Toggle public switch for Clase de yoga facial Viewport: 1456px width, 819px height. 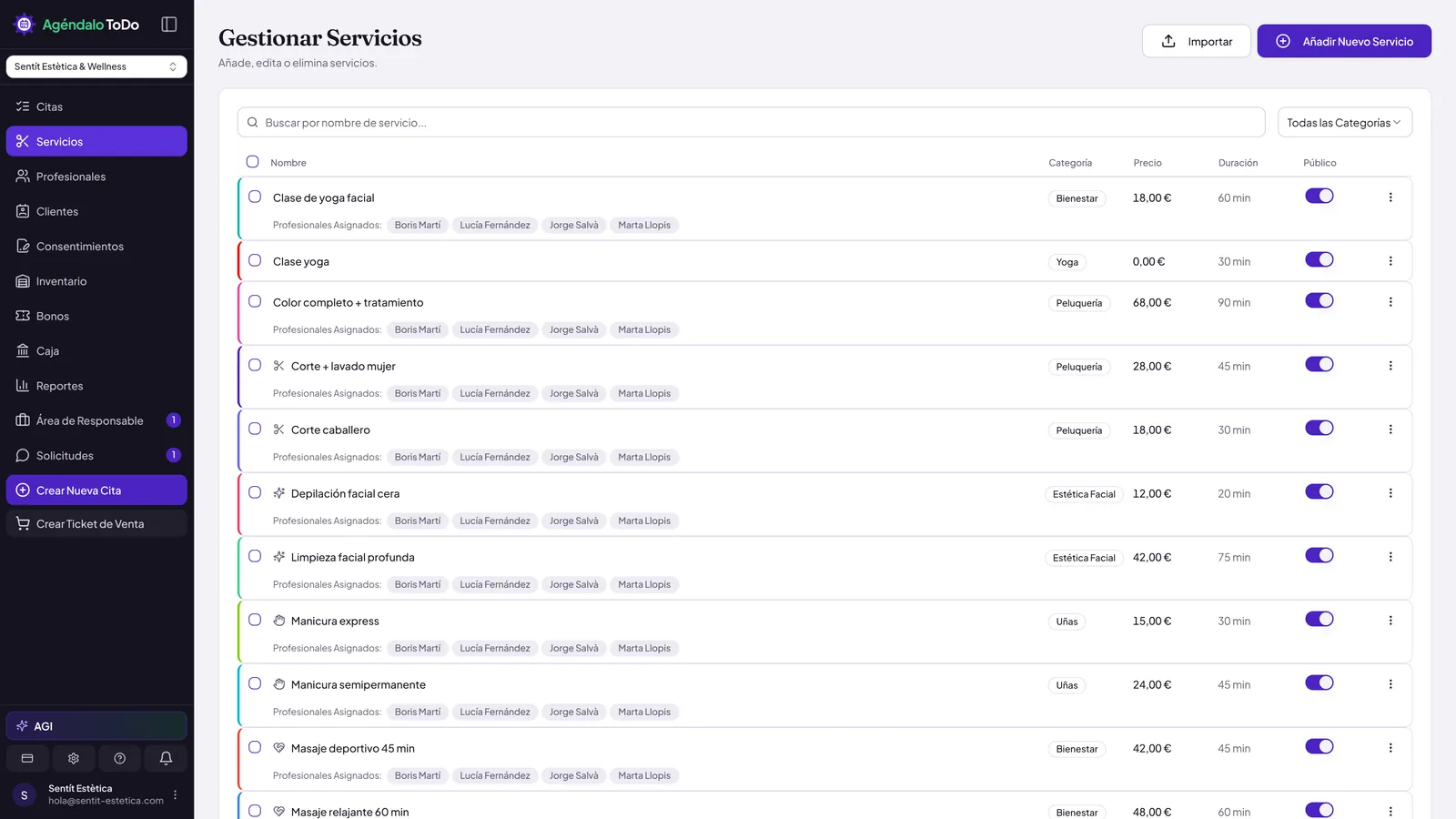click(1319, 197)
